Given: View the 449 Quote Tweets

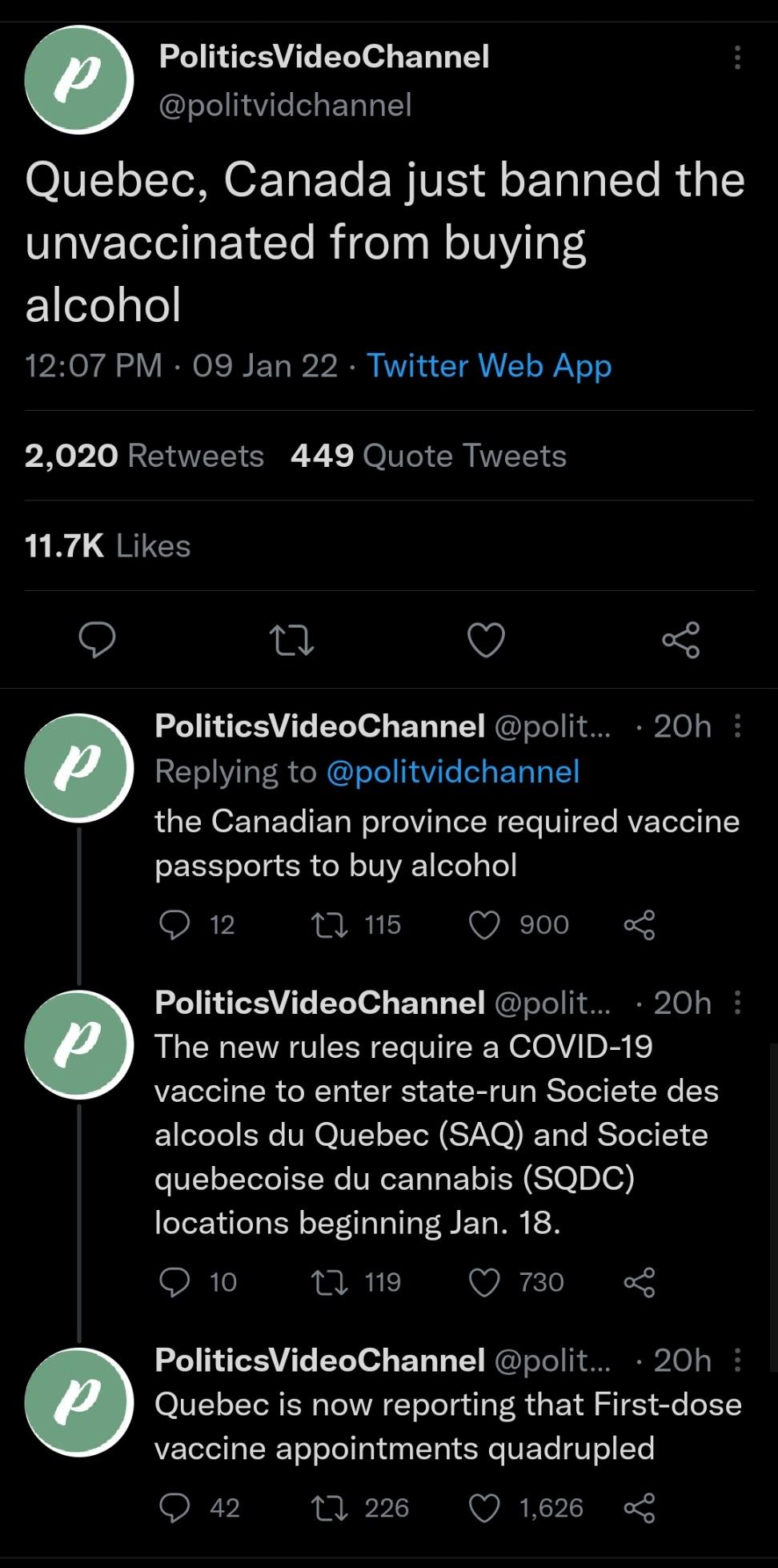Looking at the screenshot, I should click(x=428, y=456).
